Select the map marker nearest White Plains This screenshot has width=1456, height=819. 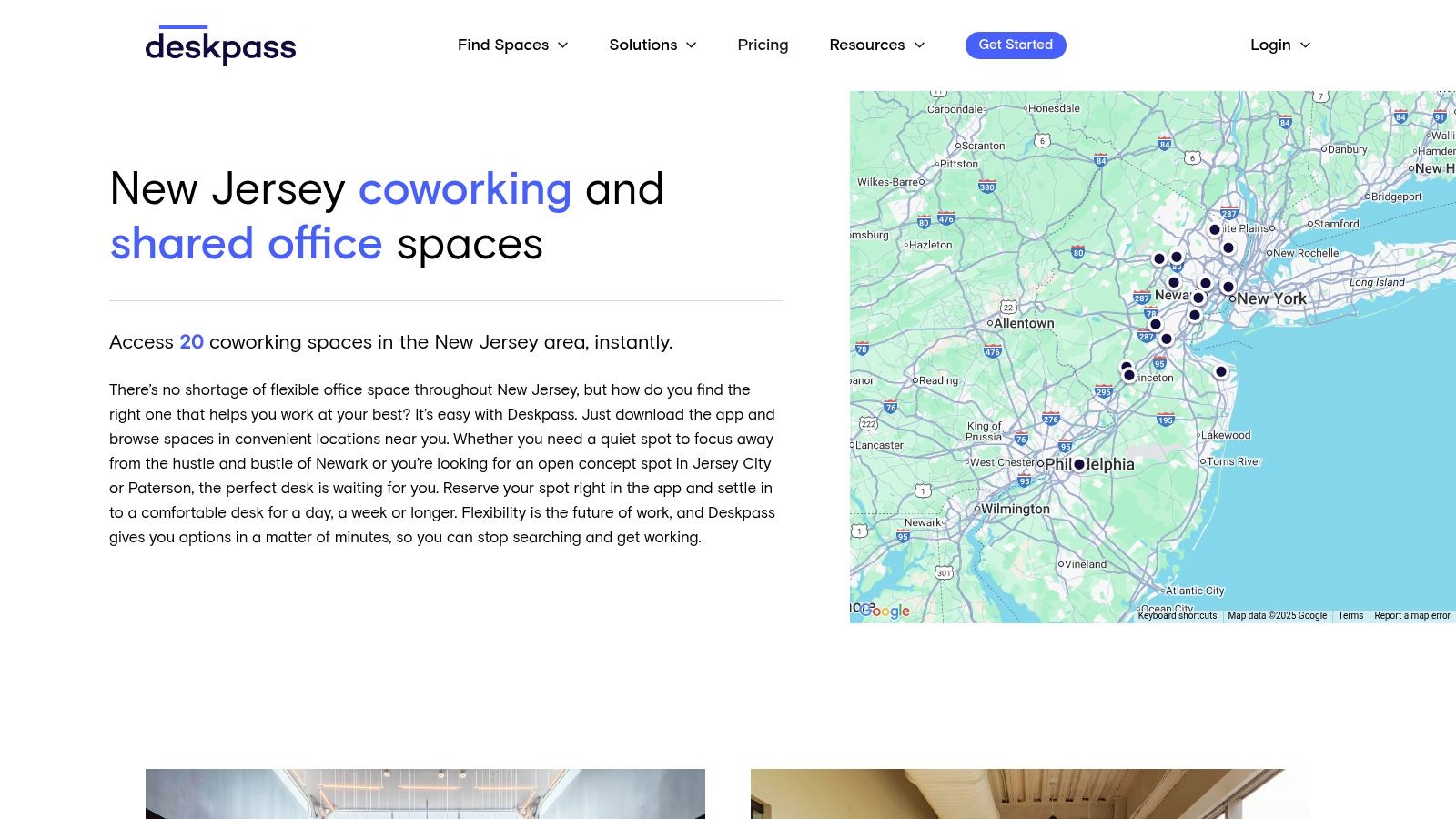1215,229
